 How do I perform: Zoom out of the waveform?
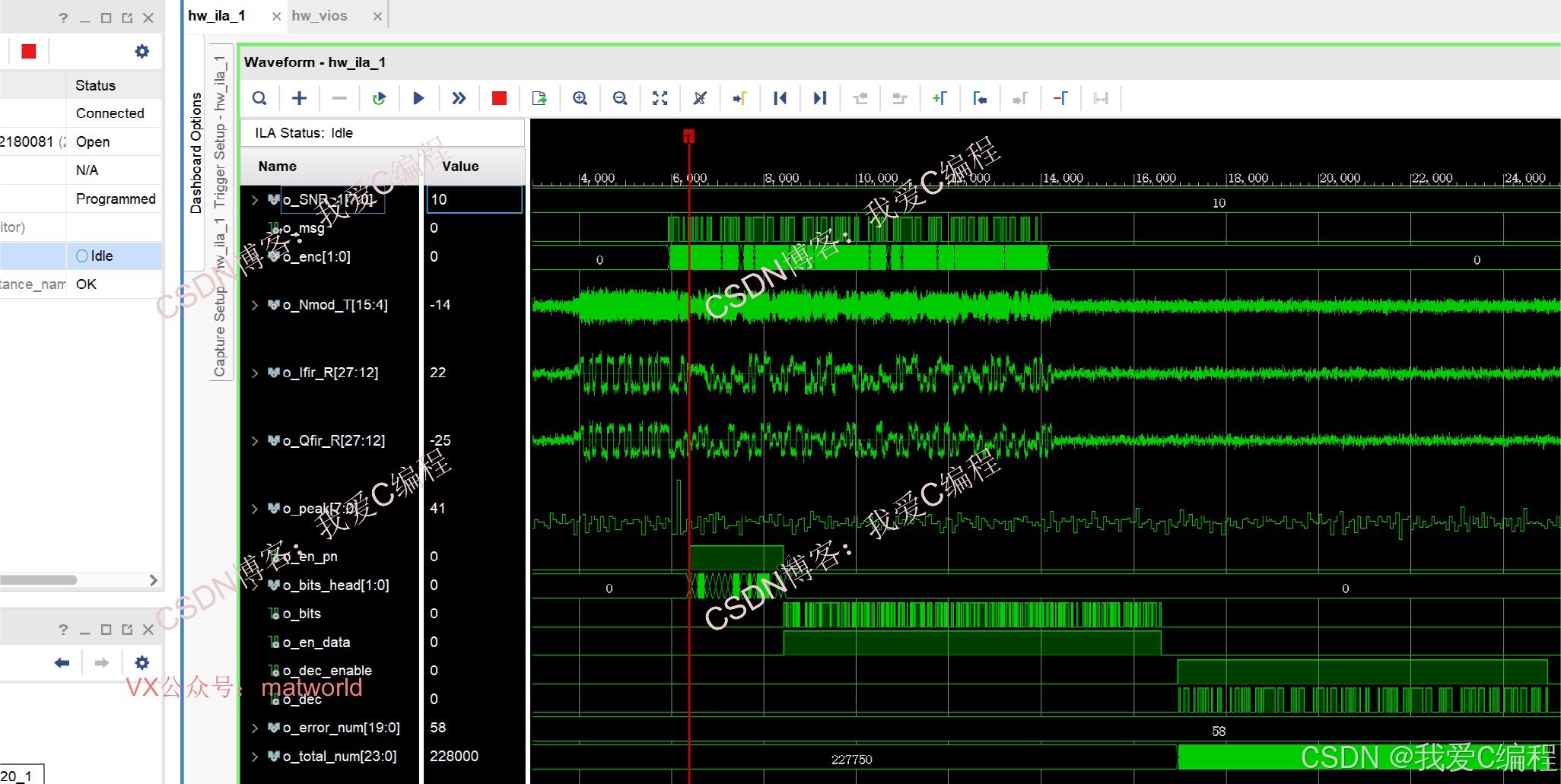620,98
